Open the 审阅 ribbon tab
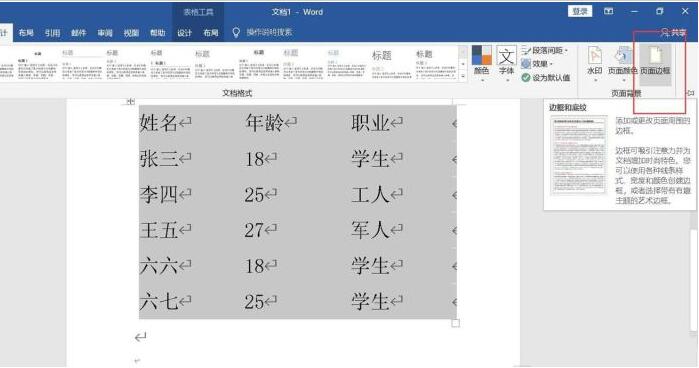This screenshot has height=368, width=699. coord(105,33)
